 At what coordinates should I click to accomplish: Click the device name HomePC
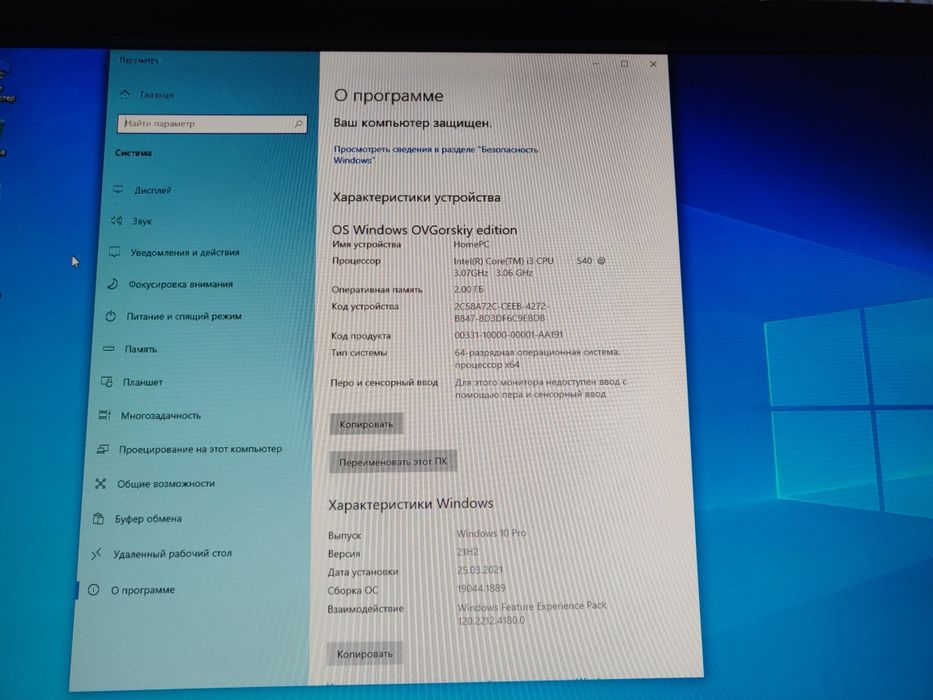(x=471, y=244)
